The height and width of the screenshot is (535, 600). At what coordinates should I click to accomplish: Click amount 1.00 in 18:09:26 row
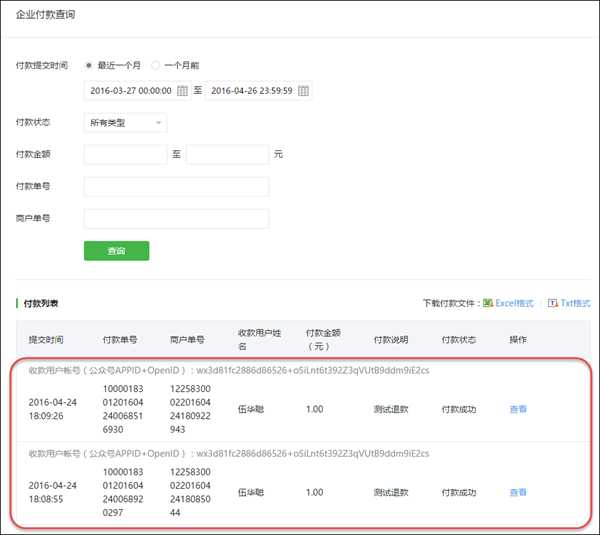[x=315, y=409]
